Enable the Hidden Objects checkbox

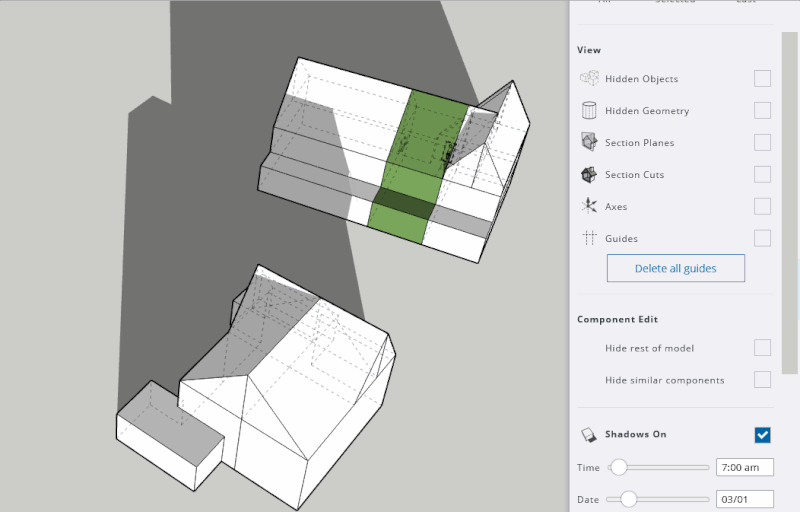762,79
